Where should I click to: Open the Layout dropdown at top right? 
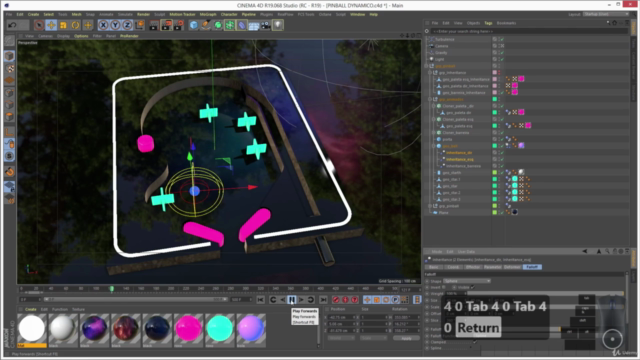tap(606, 14)
